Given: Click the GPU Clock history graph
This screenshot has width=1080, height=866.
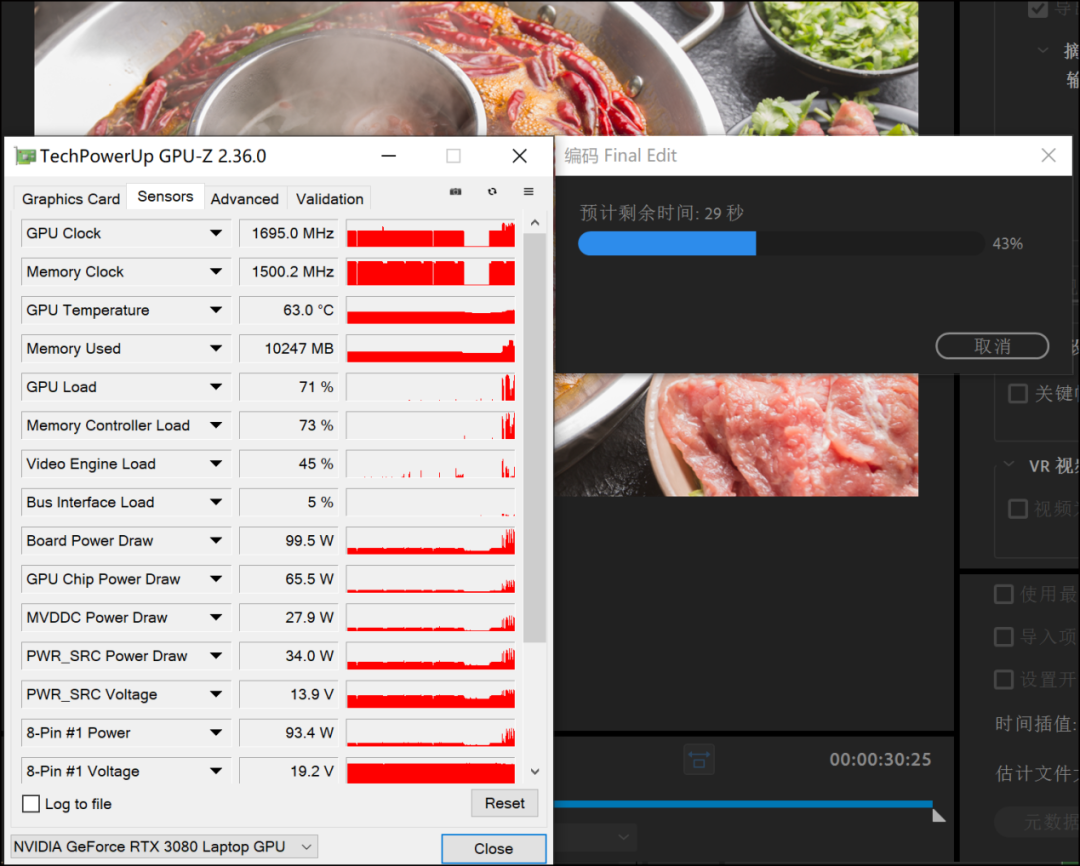Looking at the screenshot, I should (x=430, y=234).
